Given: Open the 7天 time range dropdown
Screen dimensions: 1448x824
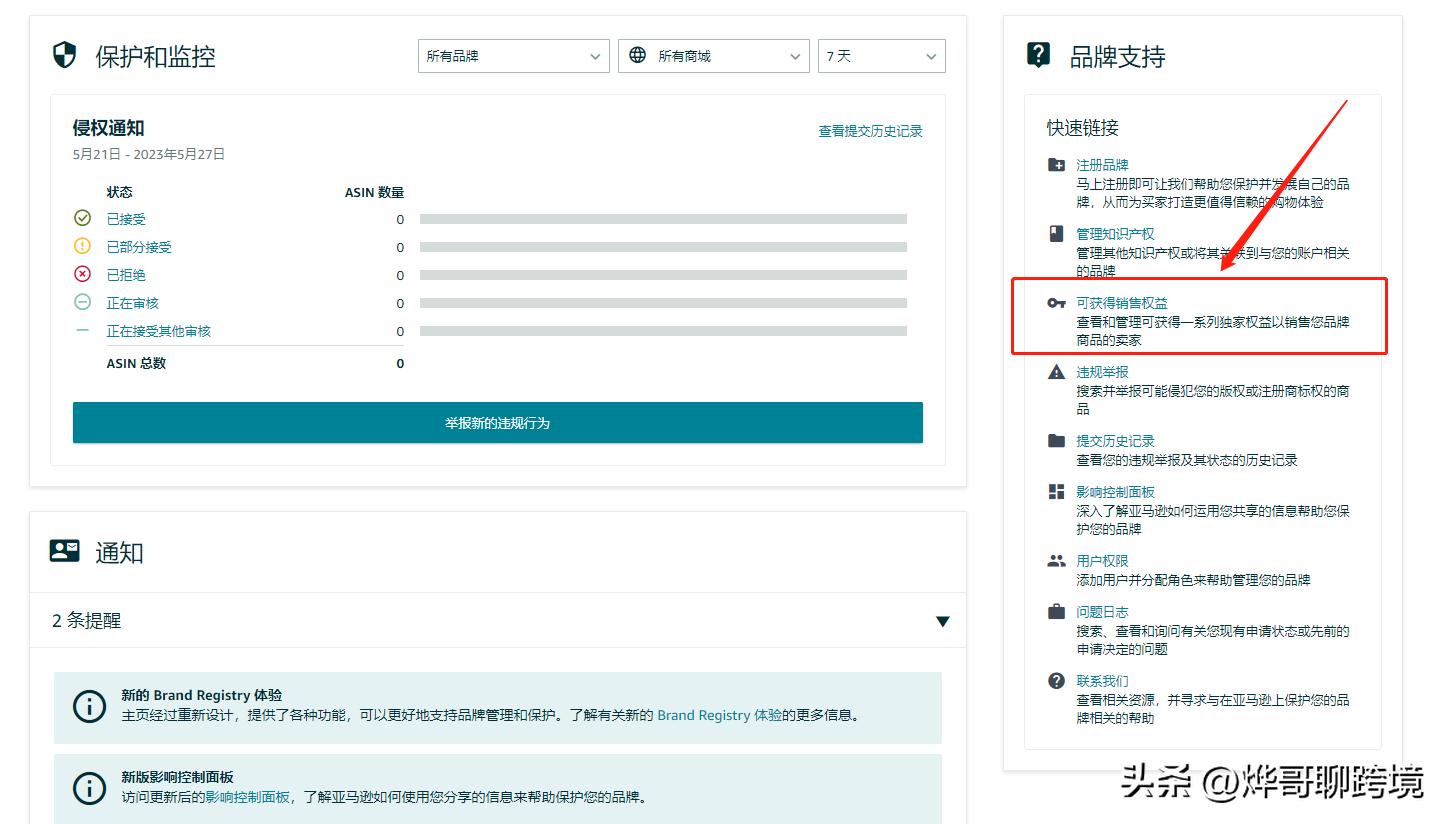Looking at the screenshot, I should pos(881,56).
